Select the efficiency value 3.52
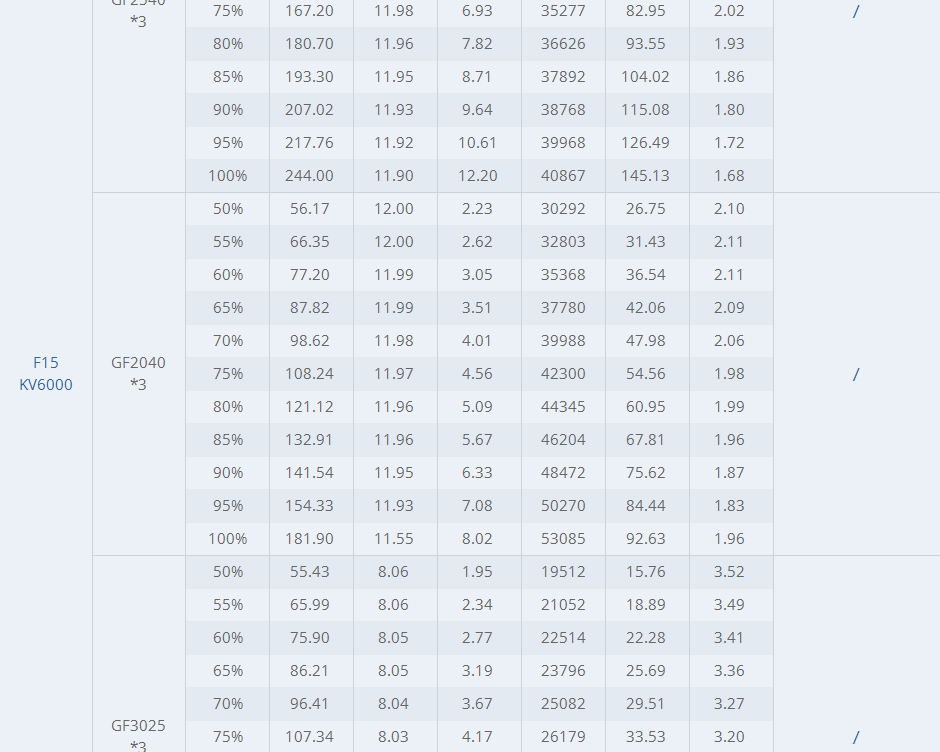The width and height of the screenshot is (940, 752). [729, 571]
